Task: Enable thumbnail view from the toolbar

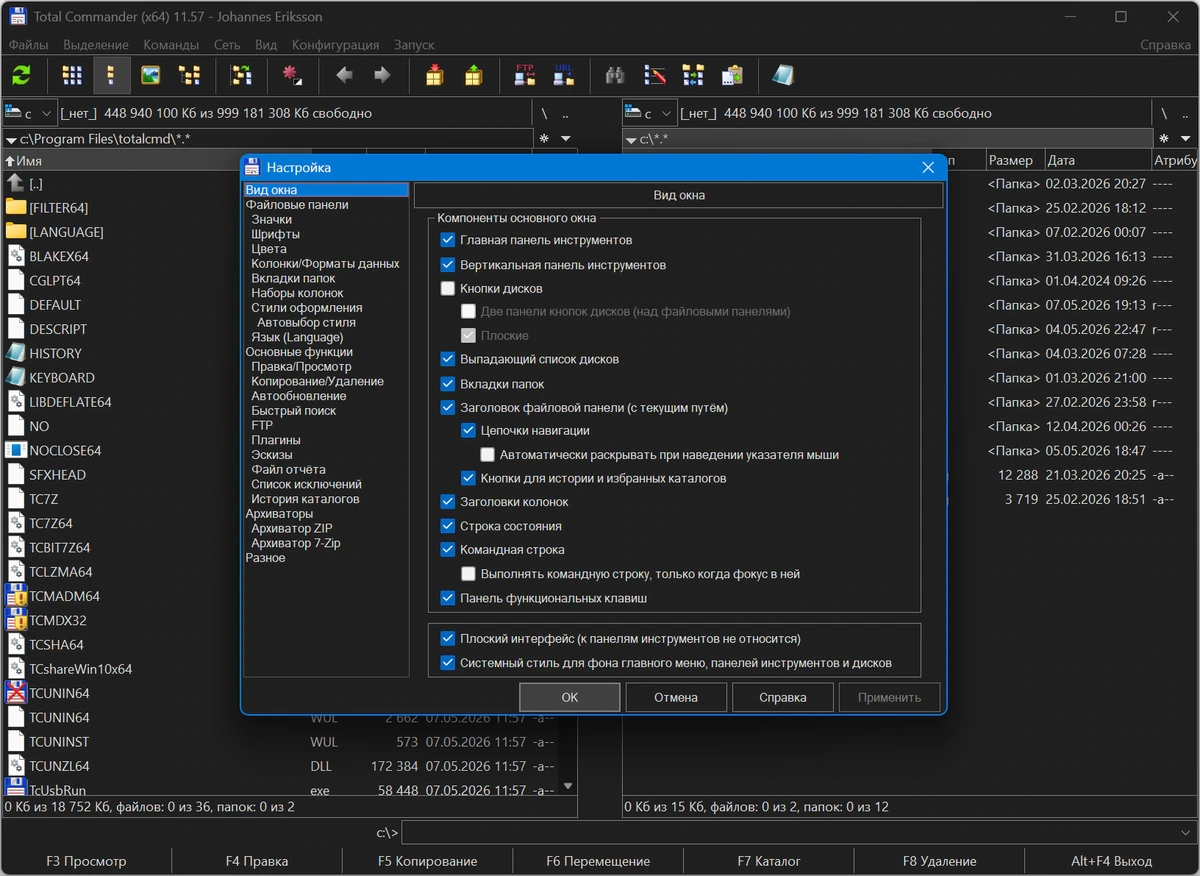Action: tap(150, 75)
